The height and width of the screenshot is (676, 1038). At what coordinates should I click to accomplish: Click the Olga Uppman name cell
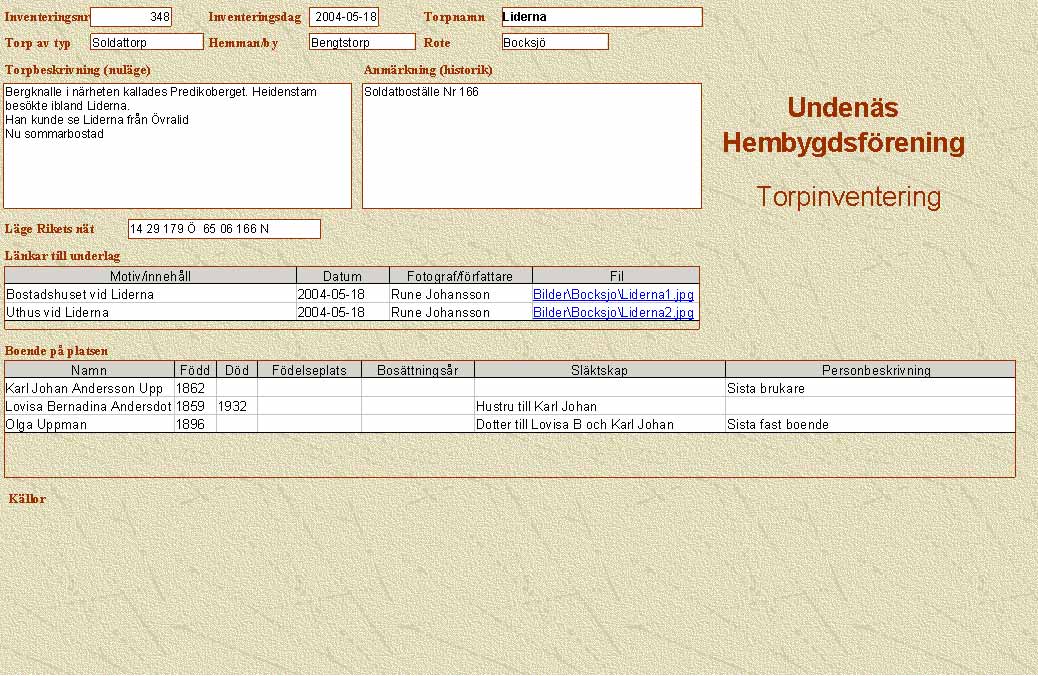89,425
